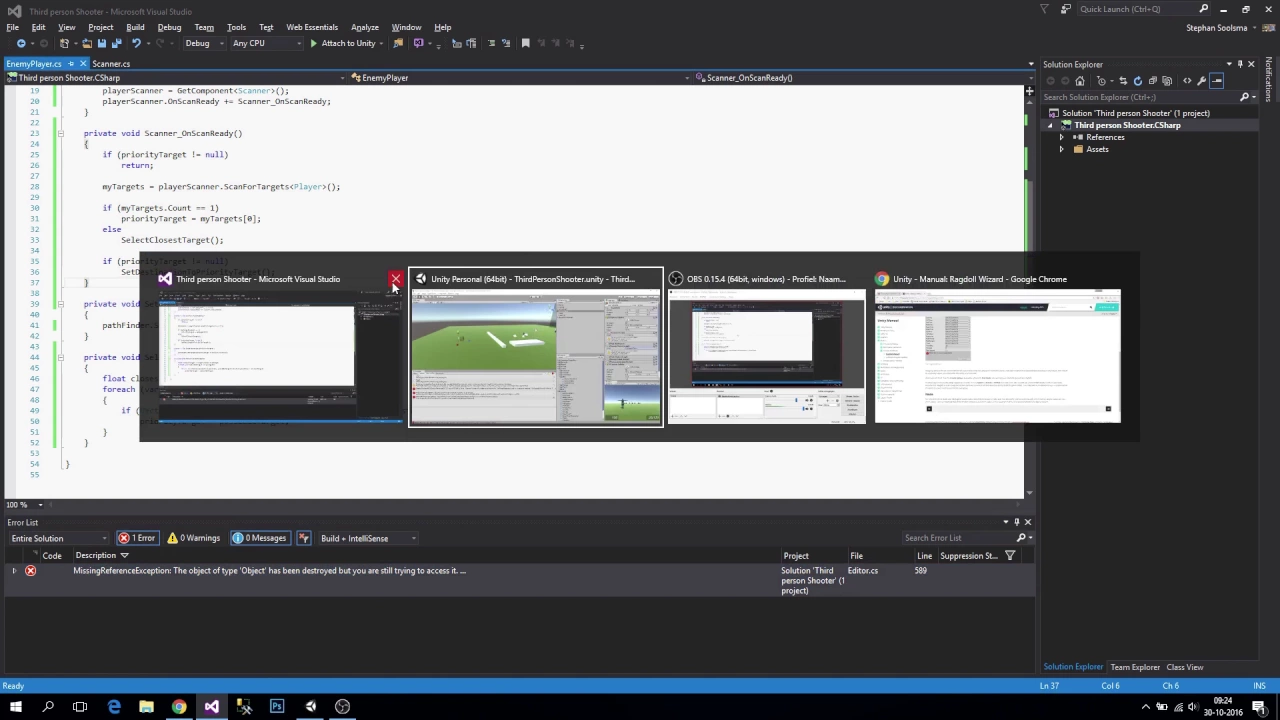Click the Navigate Backward toolbar icon
This screenshot has width=1280, height=720.
(20, 43)
